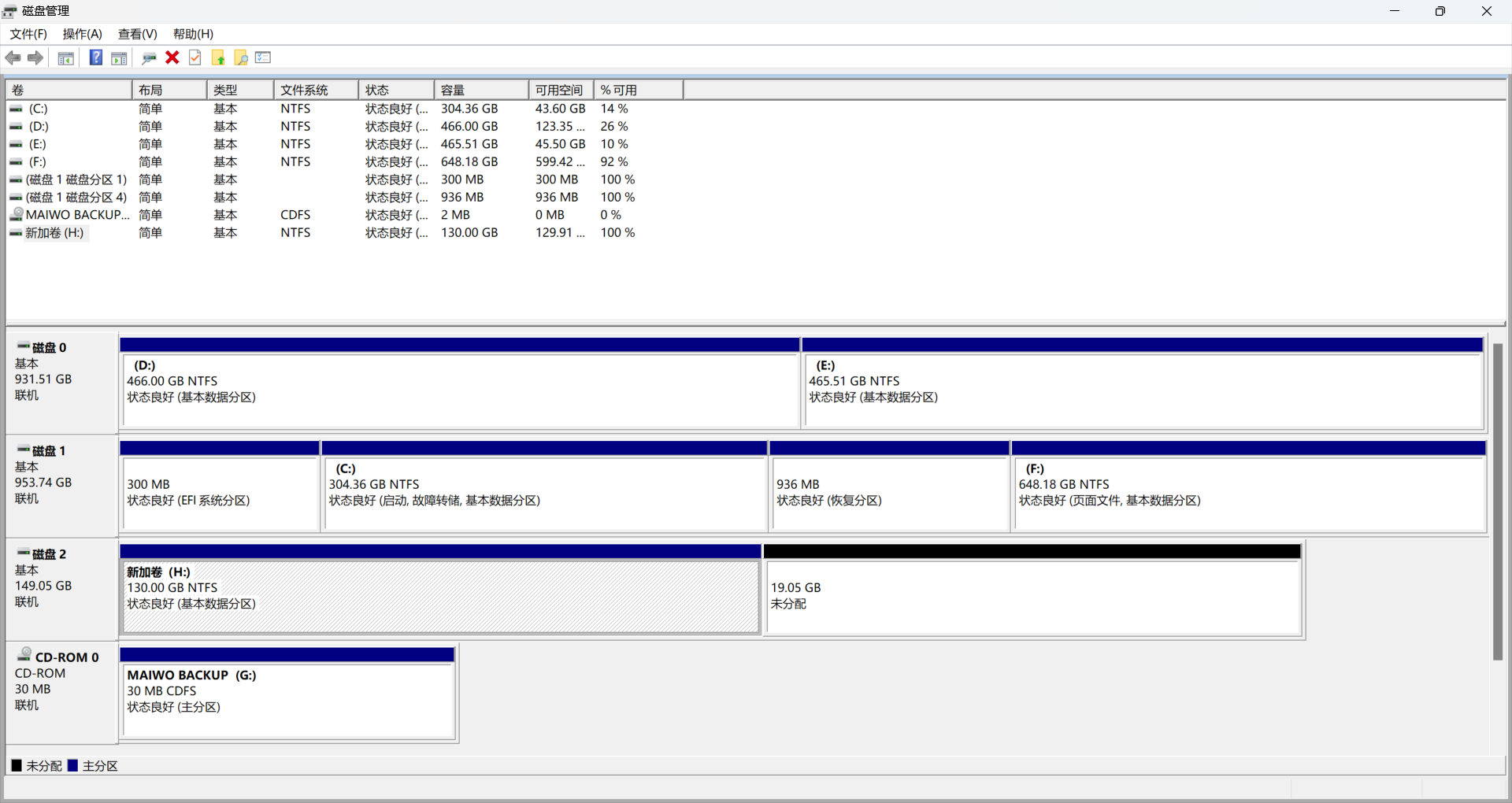The width and height of the screenshot is (1512, 803).
Task: Click the red X delete toolbar icon
Action: click(x=172, y=57)
